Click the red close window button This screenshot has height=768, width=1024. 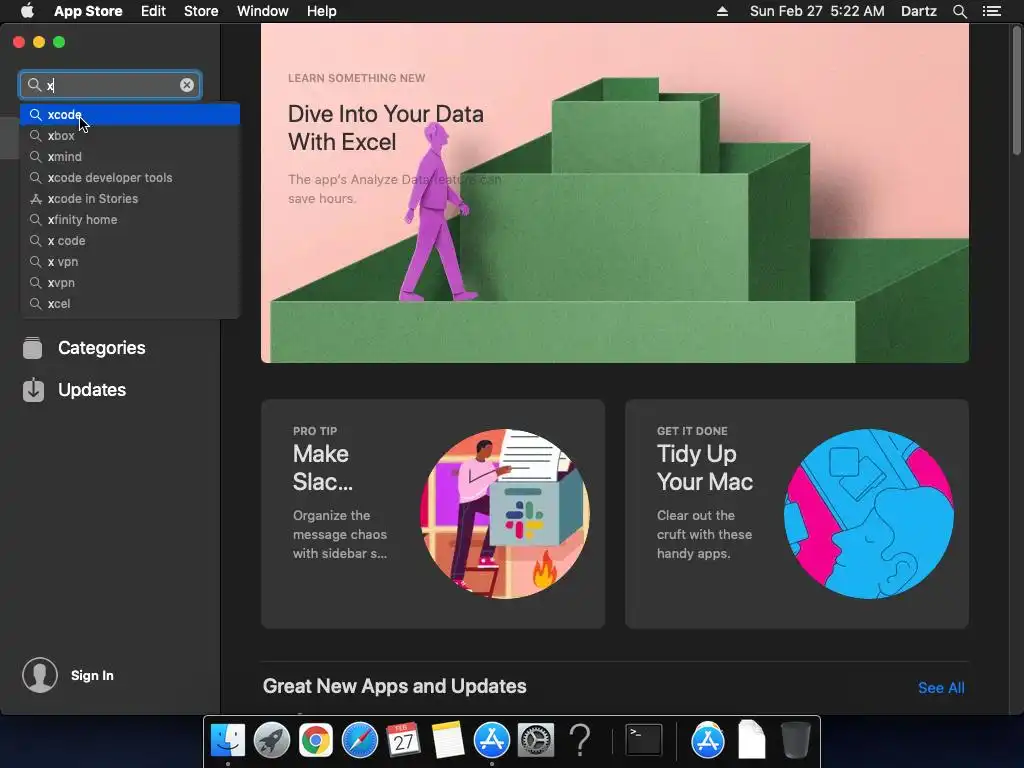(19, 42)
